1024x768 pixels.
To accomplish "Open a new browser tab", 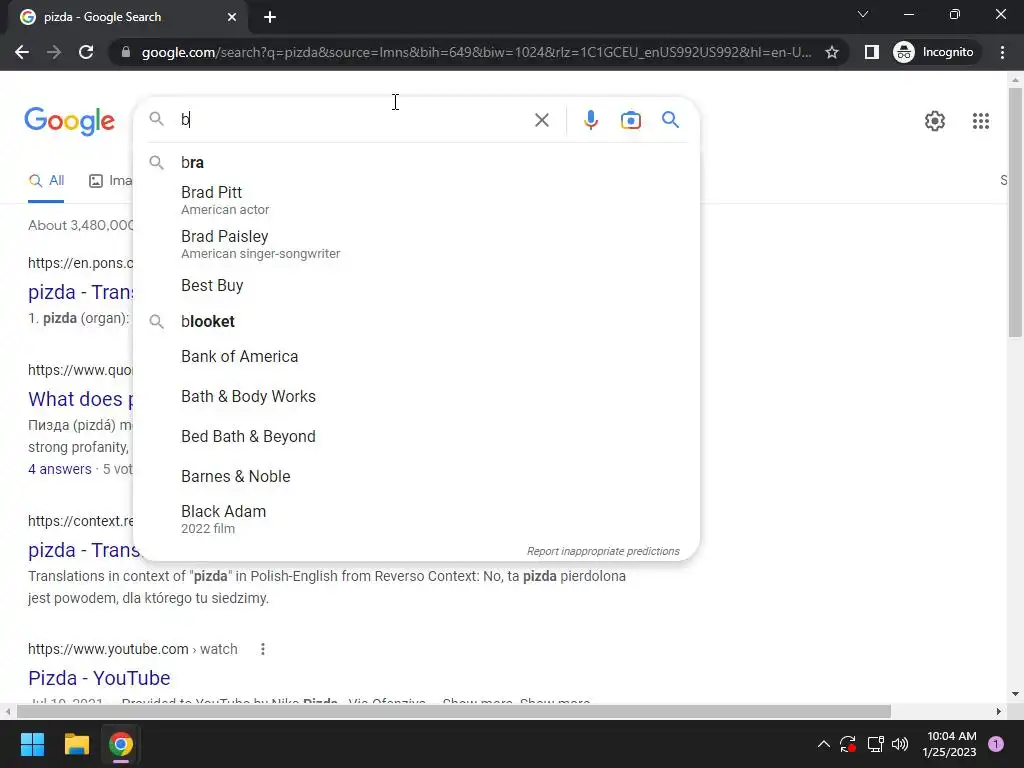I will (x=270, y=18).
